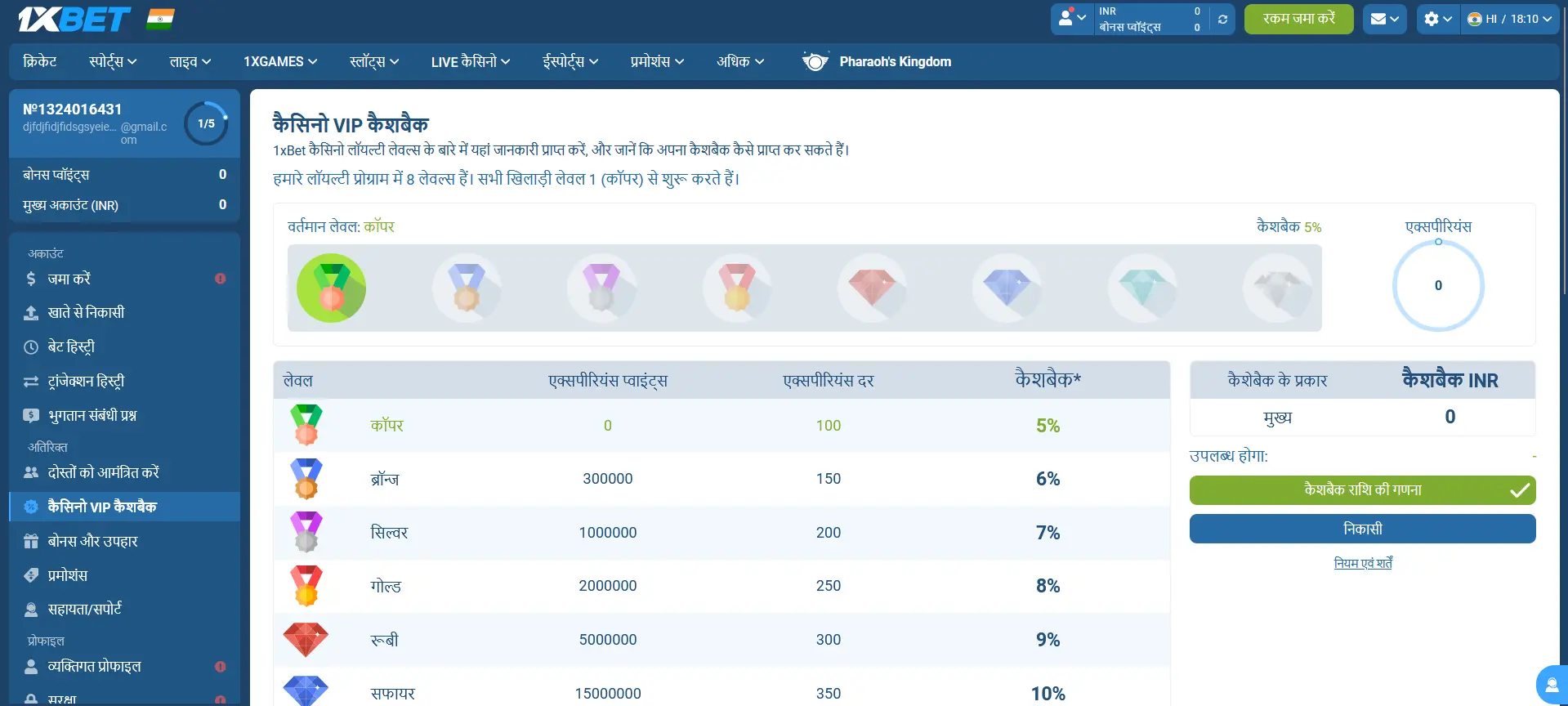Open the live chat support bubble
This screenshot has height=706, width=1568.
(x=1551, y=685)
